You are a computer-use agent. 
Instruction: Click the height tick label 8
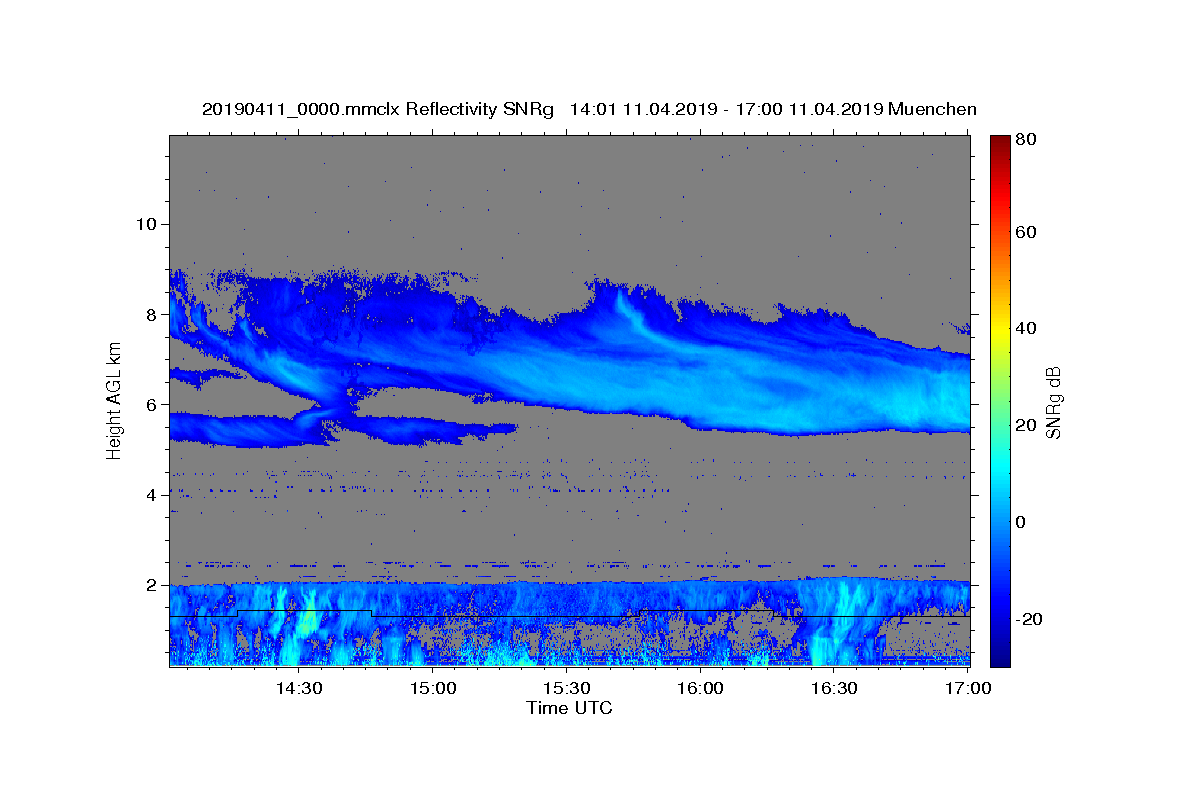point(153,314)
